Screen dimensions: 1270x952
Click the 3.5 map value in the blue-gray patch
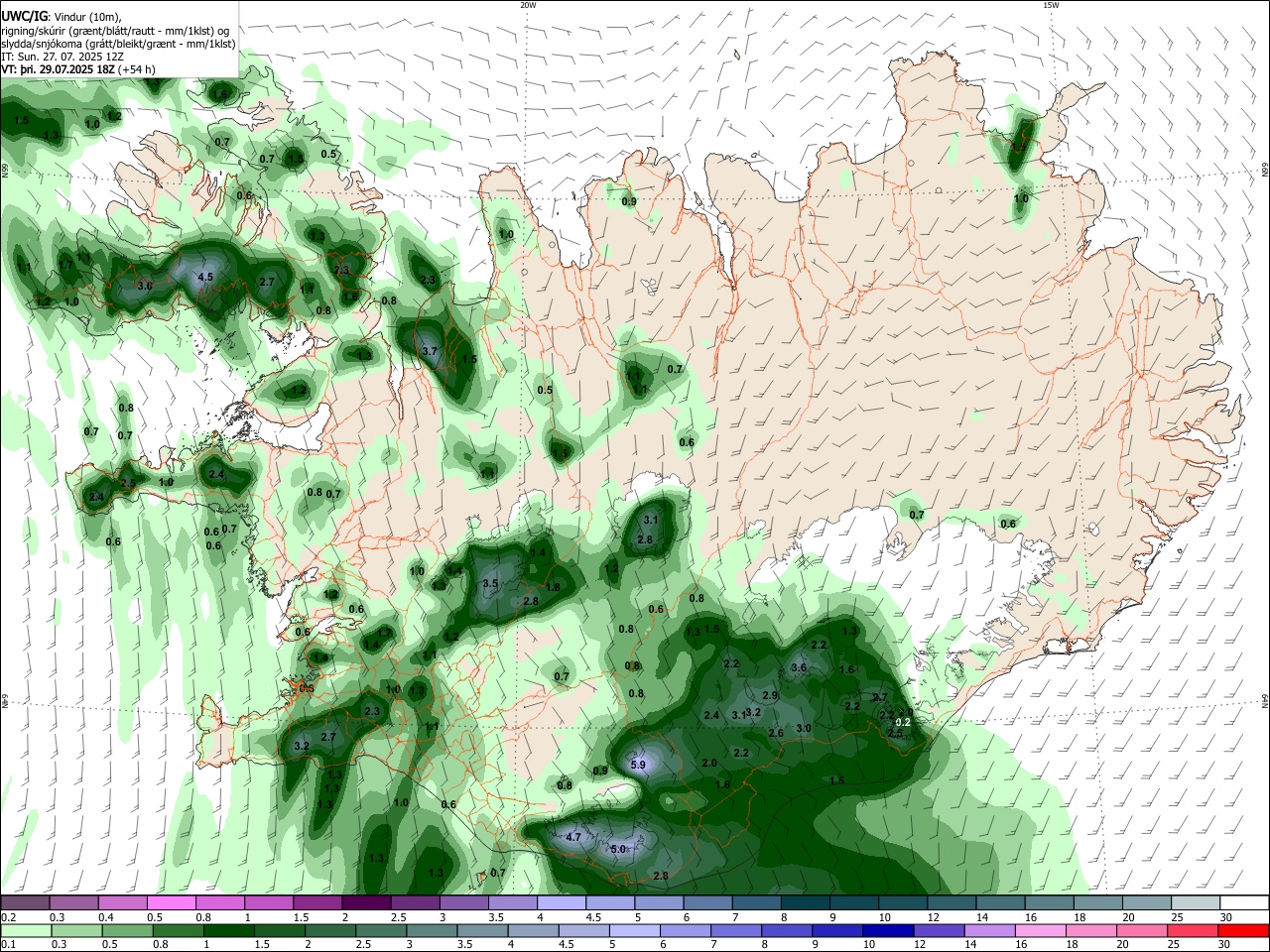pyautogui.click(x=490, y=584)
